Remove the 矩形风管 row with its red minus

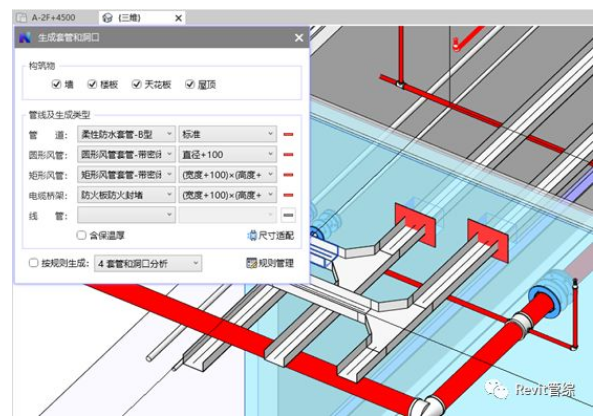click(x=288, y=175)
